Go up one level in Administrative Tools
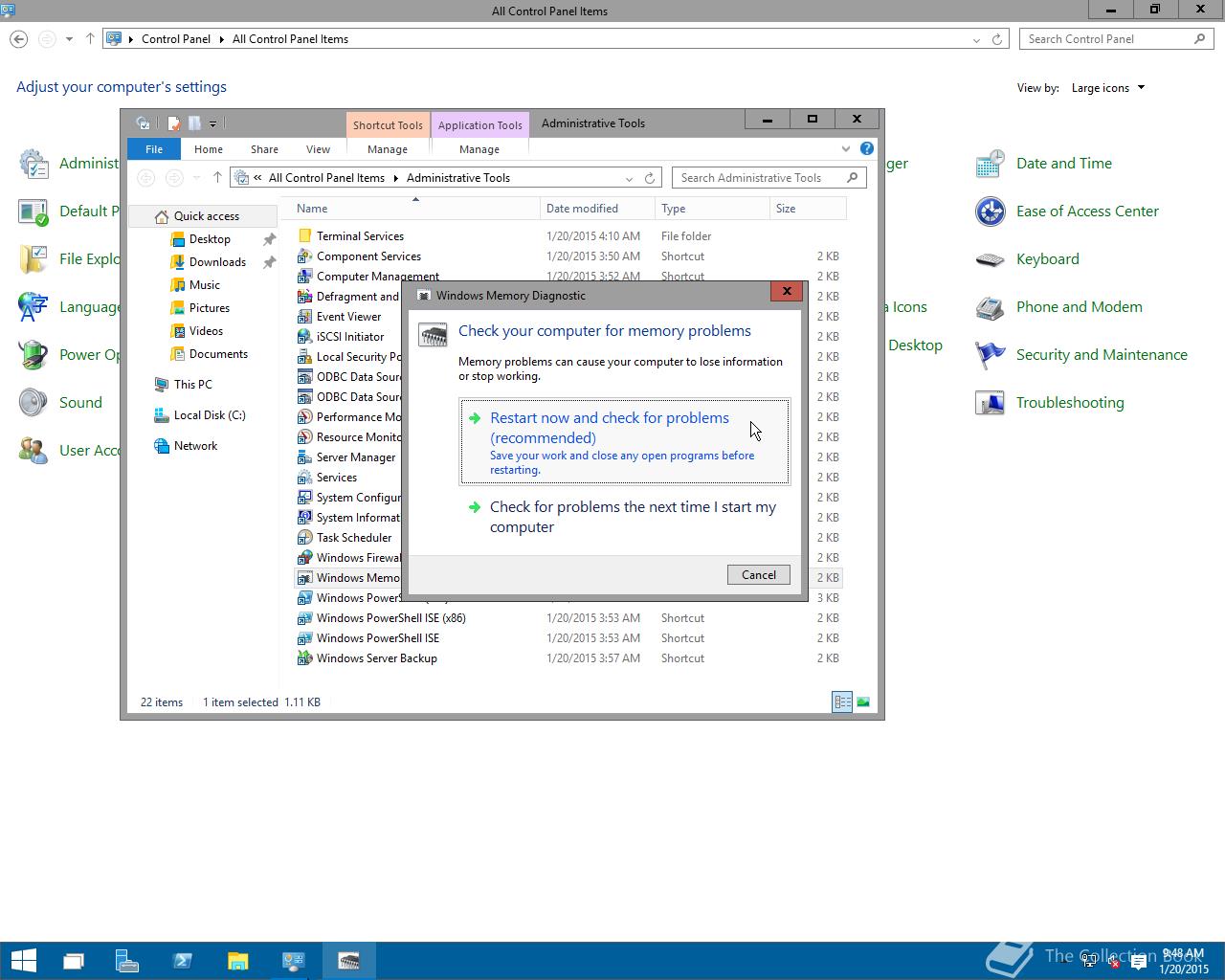 click(217, 177)
